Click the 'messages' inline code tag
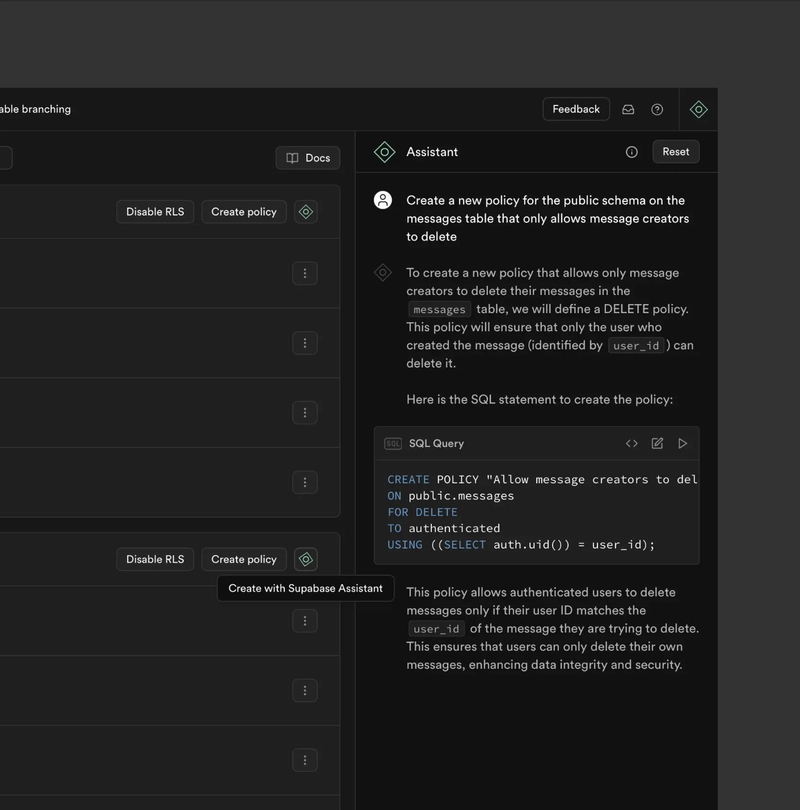 (440, 309)
